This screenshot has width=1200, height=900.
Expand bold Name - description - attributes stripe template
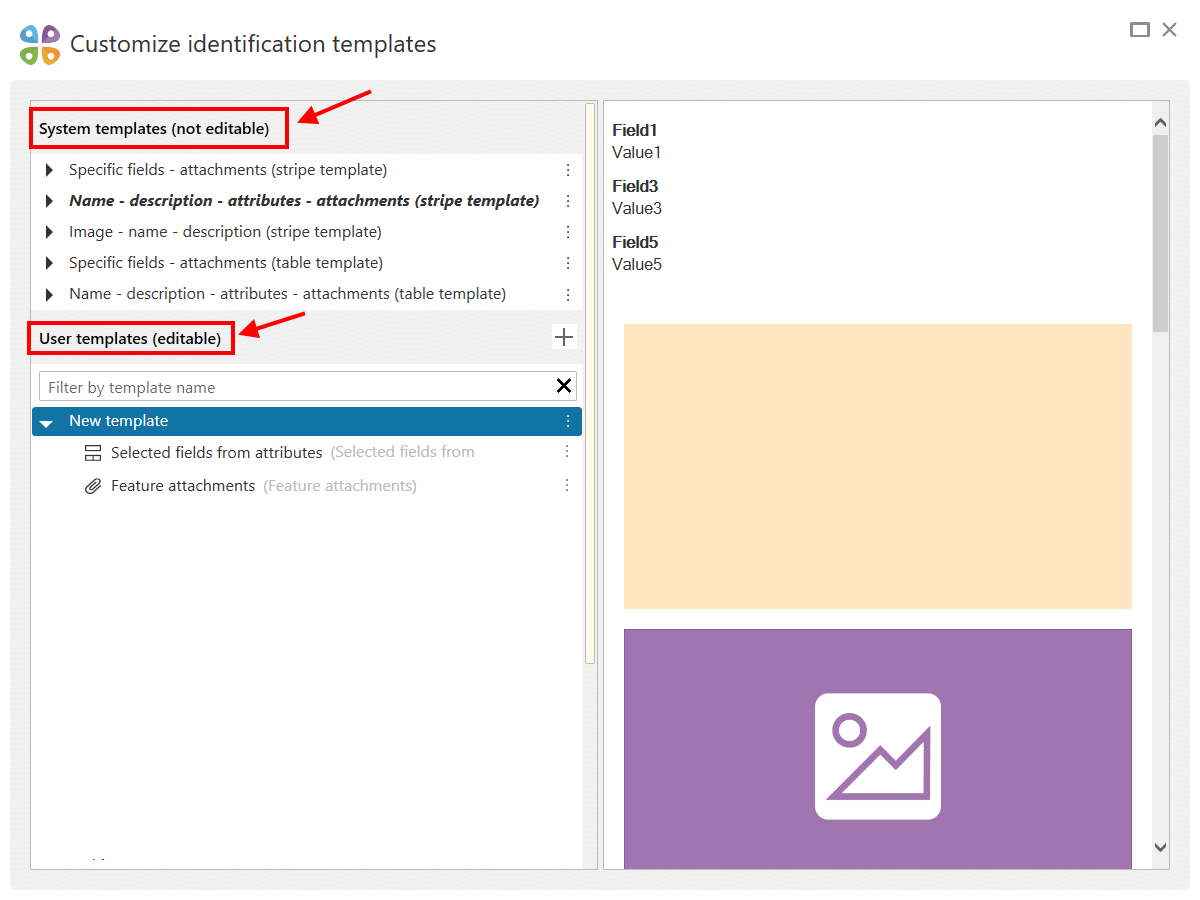pos(49,201)
